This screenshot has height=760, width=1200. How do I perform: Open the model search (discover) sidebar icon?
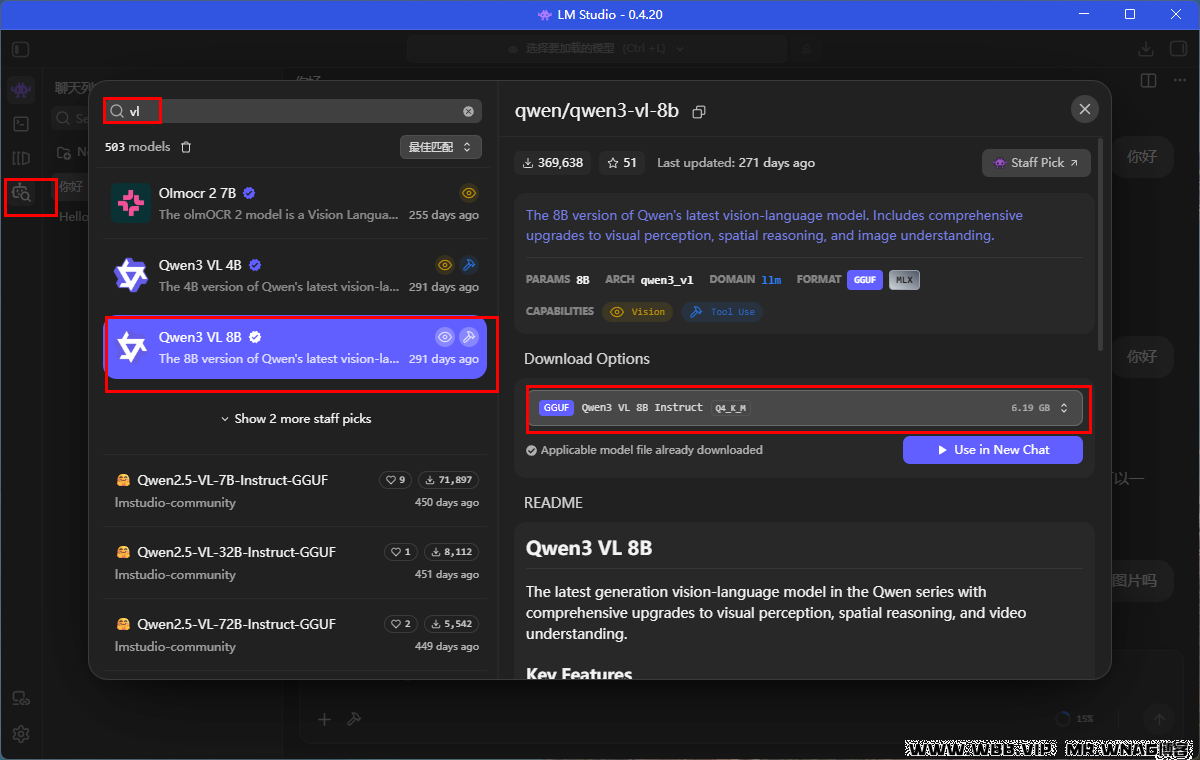pyautogui.click(x=21, y=193)
